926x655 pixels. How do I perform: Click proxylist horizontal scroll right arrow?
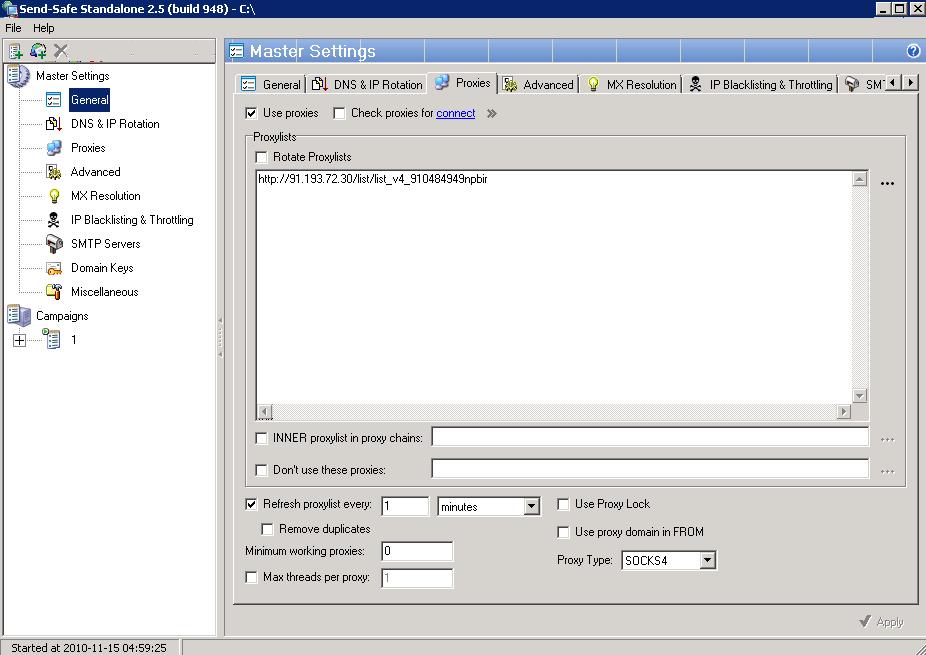844,411
